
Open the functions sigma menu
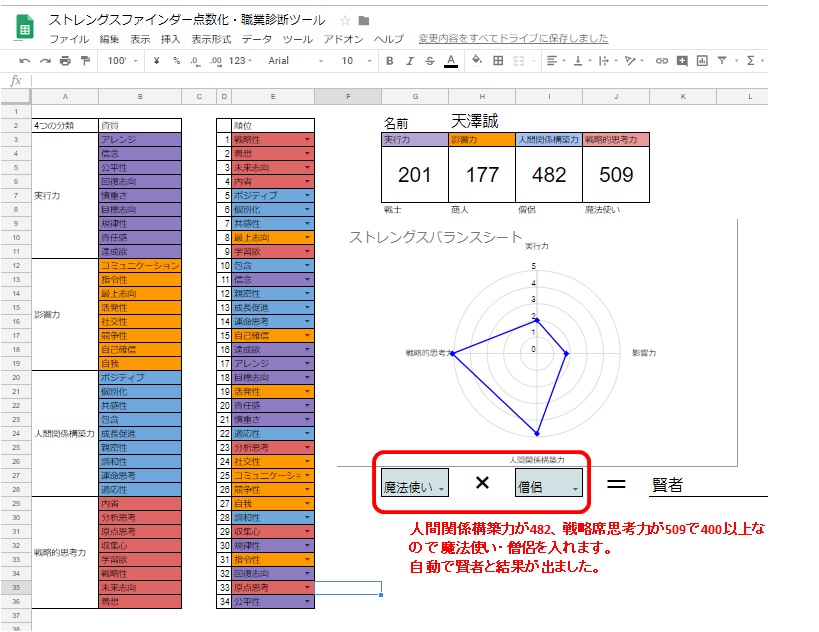coord(751,61)
